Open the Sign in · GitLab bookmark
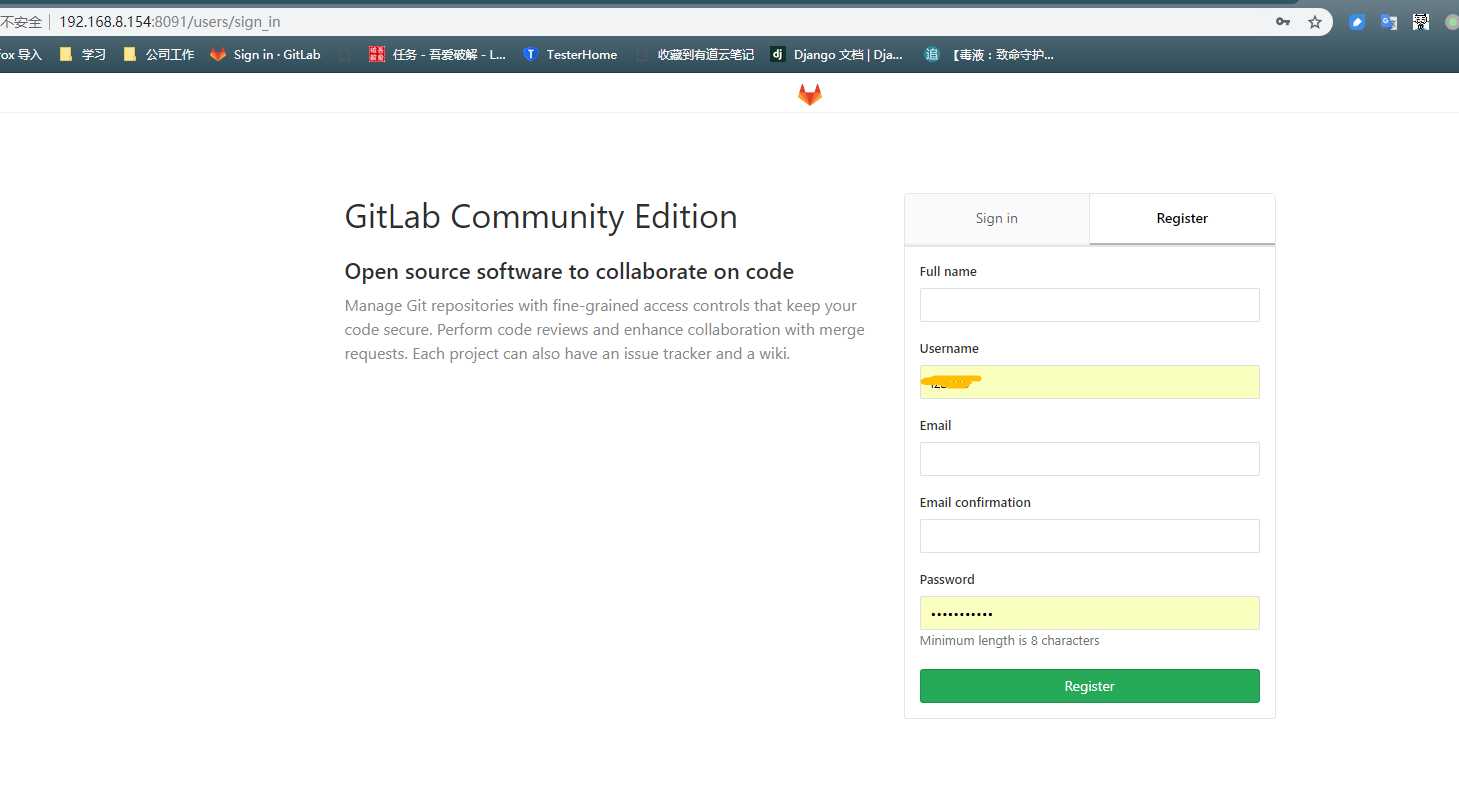The image size is (1459, 788). (x=265, y=55)
